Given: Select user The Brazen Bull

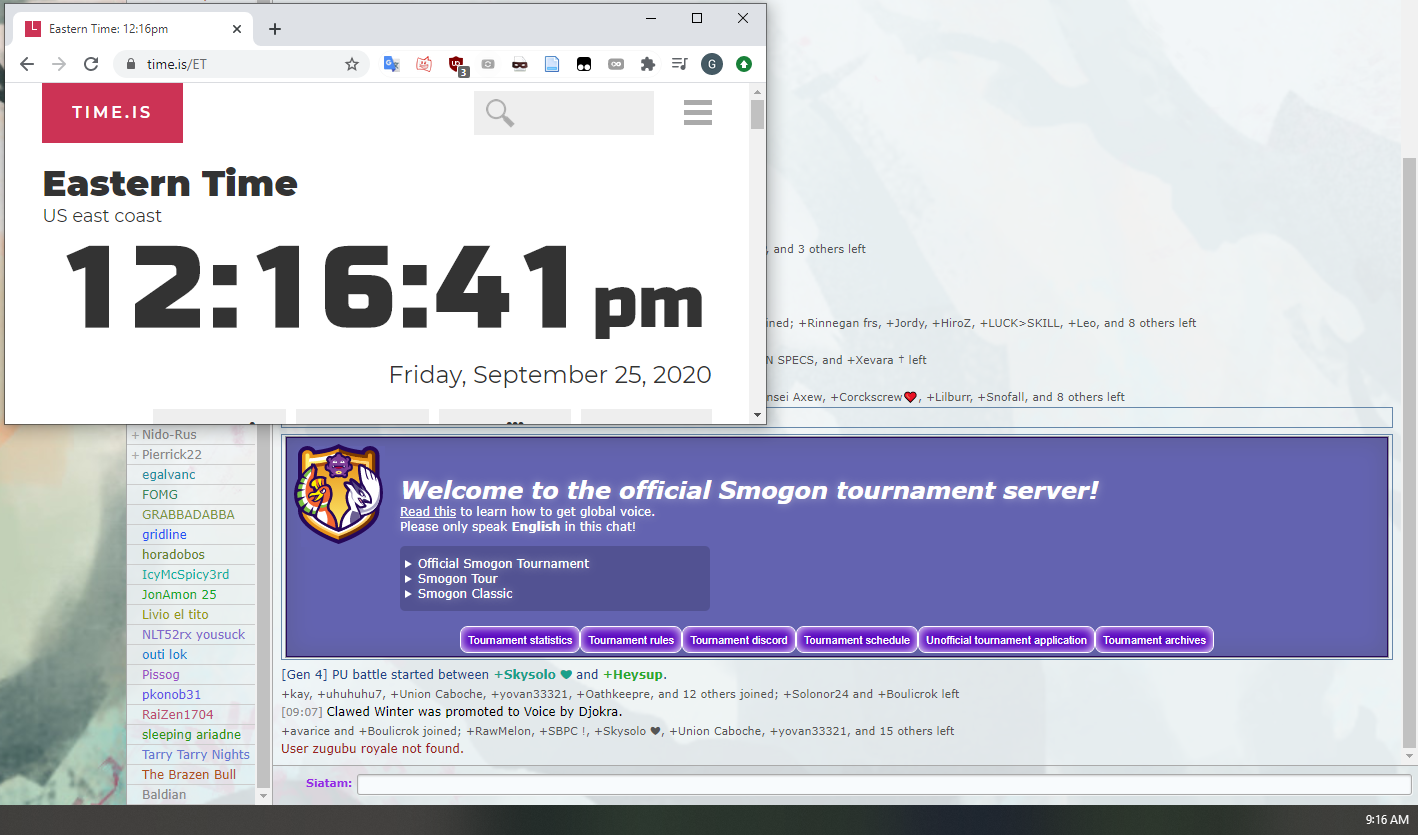Looking at the screenshot, I should coord(192,775).
